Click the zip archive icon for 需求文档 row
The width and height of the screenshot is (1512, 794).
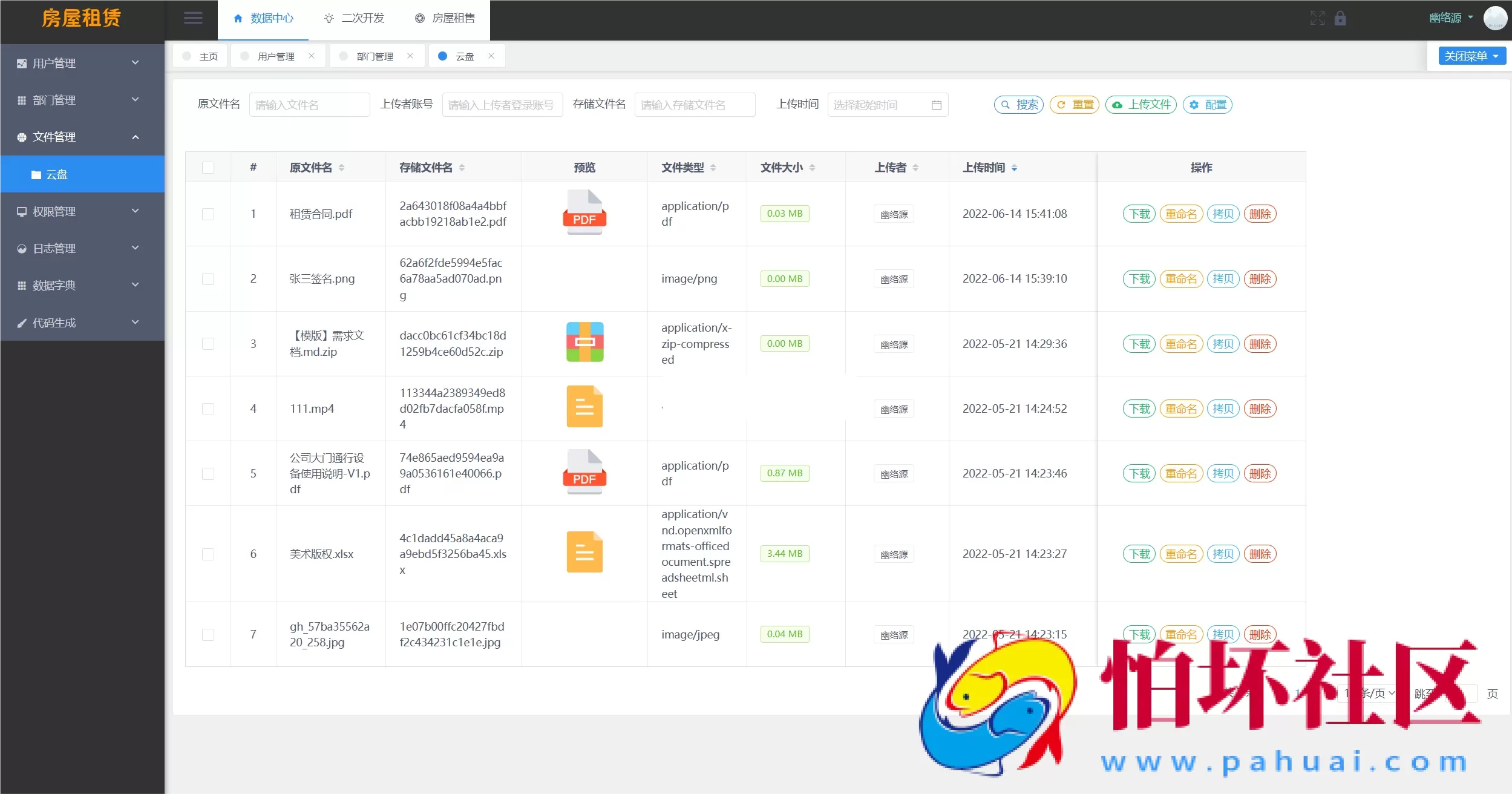pyautogui.click(x=584, y=343)
